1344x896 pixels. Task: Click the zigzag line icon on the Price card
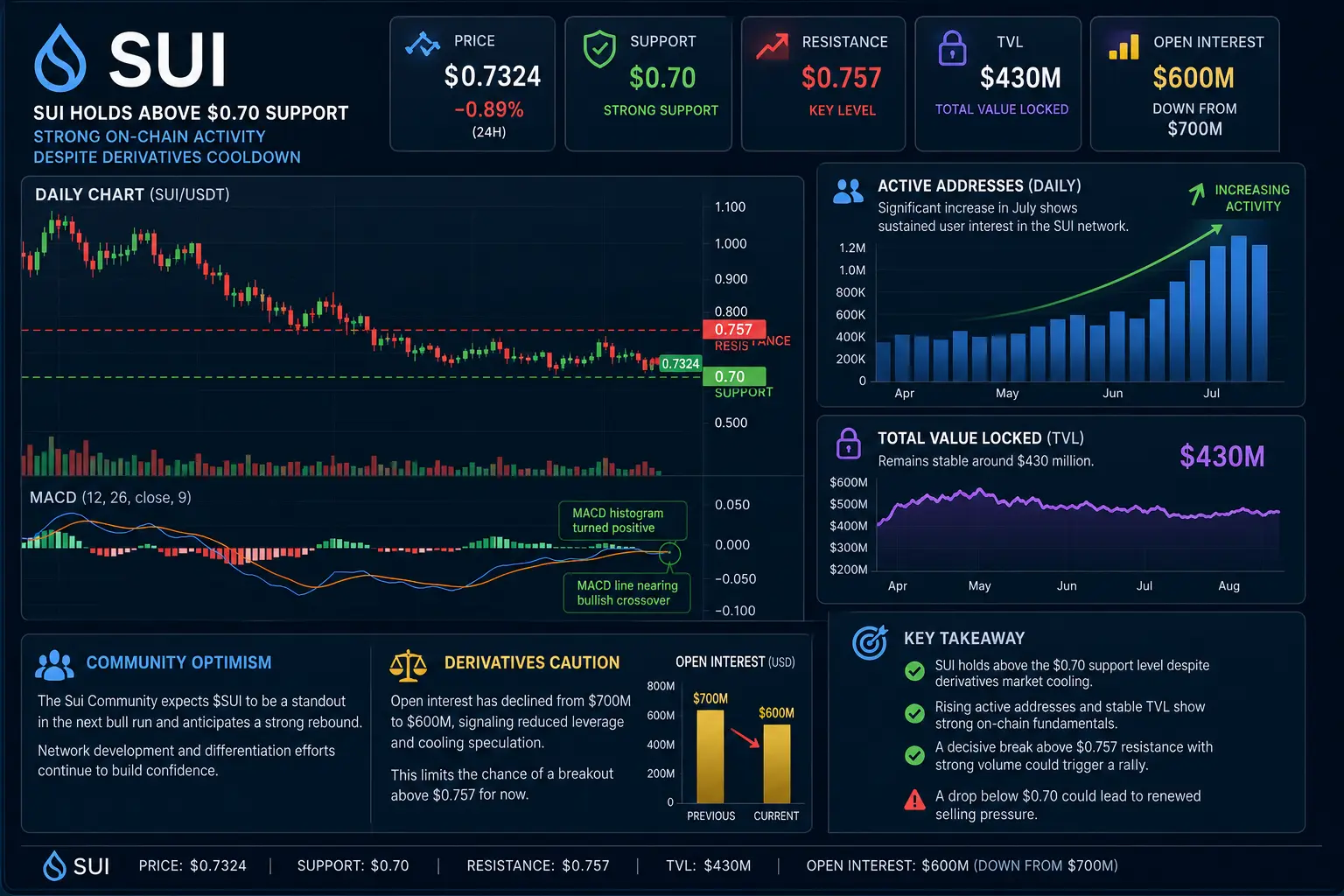click(x=423, y=44)
